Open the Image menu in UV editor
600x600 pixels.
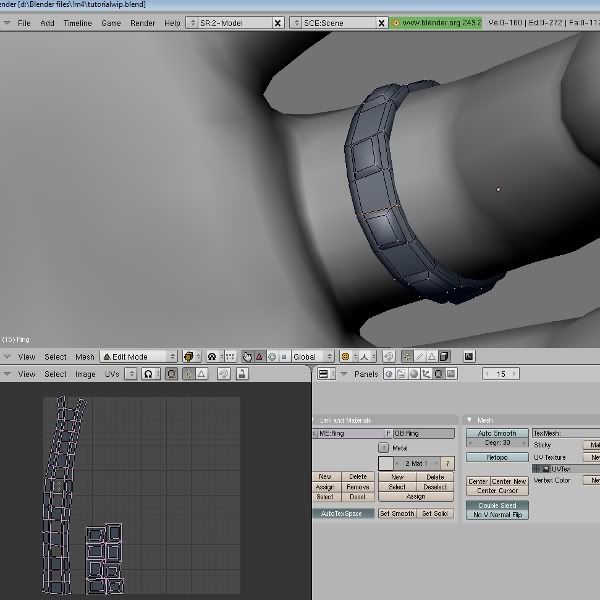pyautogui.click(x=85, y=374)
